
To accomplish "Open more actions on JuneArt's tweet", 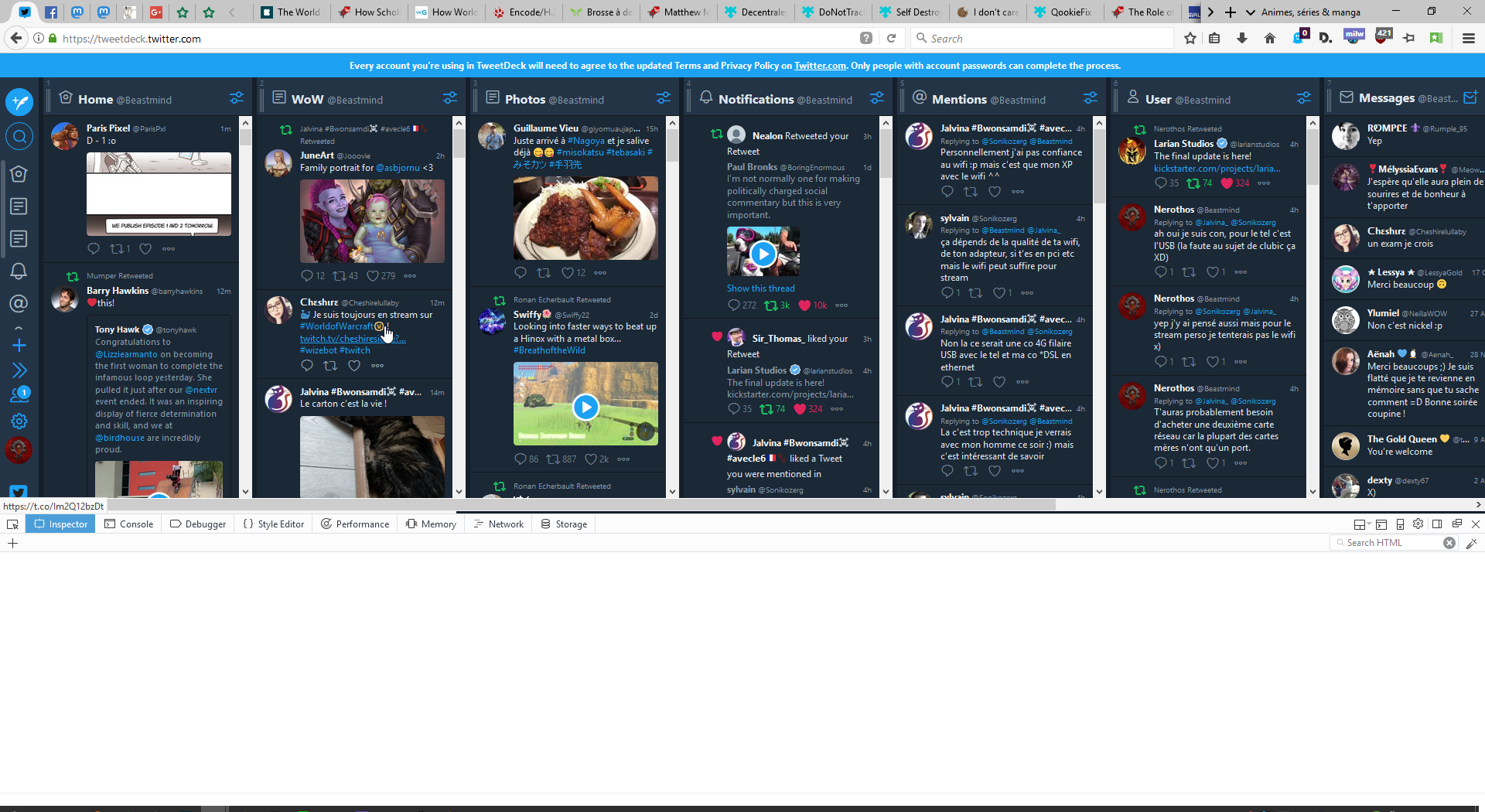I will click(x=410, y=275).
